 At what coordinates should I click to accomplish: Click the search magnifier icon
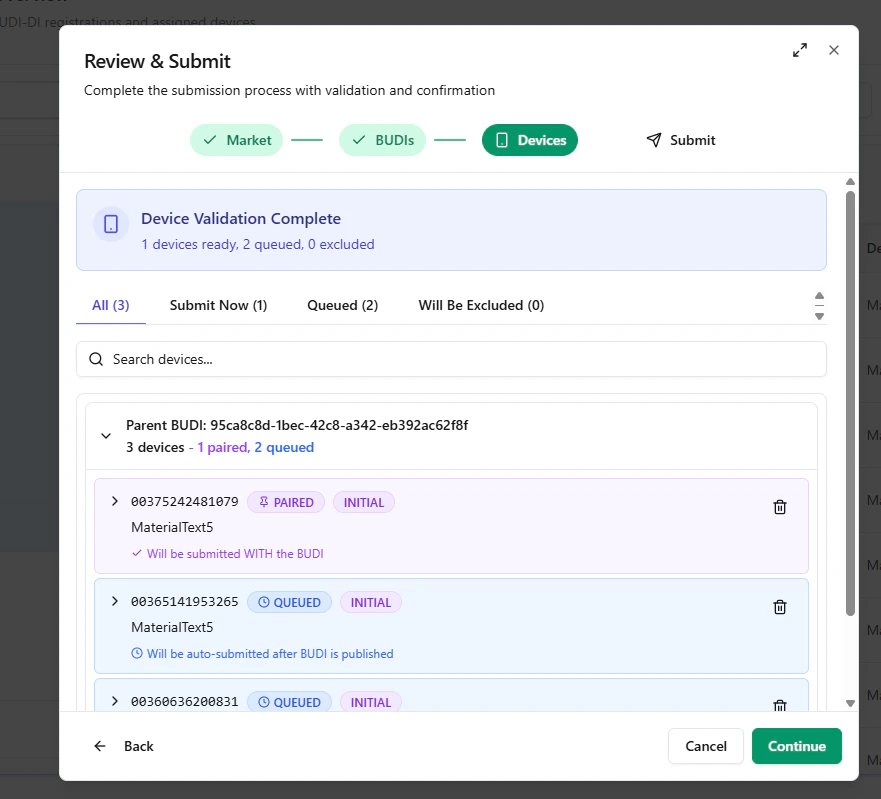(96, 359)
